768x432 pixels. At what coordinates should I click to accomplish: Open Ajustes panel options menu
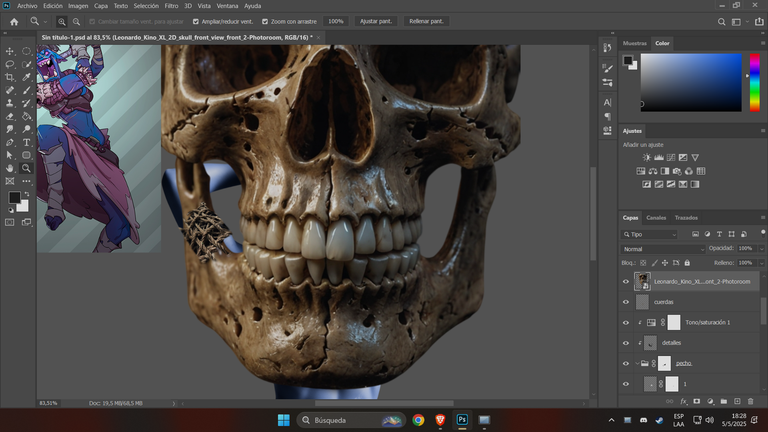(x=763, y=131)
